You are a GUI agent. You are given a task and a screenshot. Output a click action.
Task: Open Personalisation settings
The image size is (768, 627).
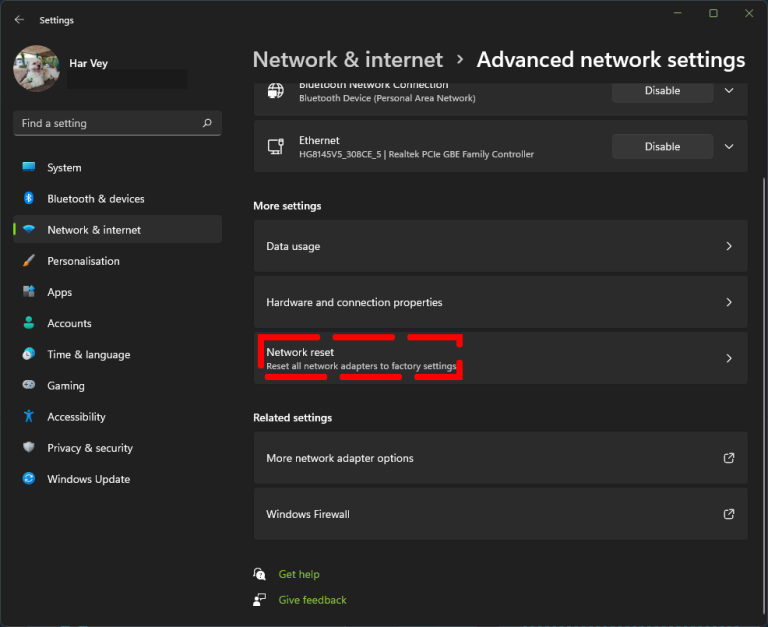(118, 261)
